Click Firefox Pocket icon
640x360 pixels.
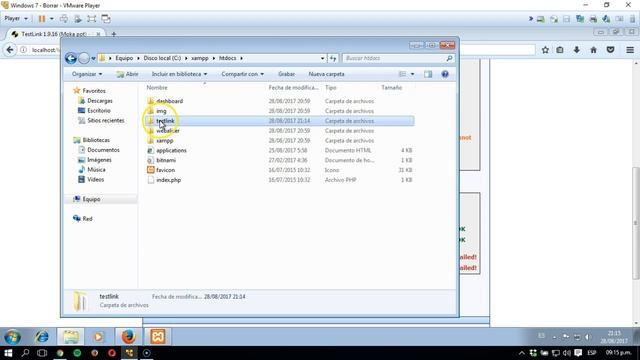(x=610, y=50)
